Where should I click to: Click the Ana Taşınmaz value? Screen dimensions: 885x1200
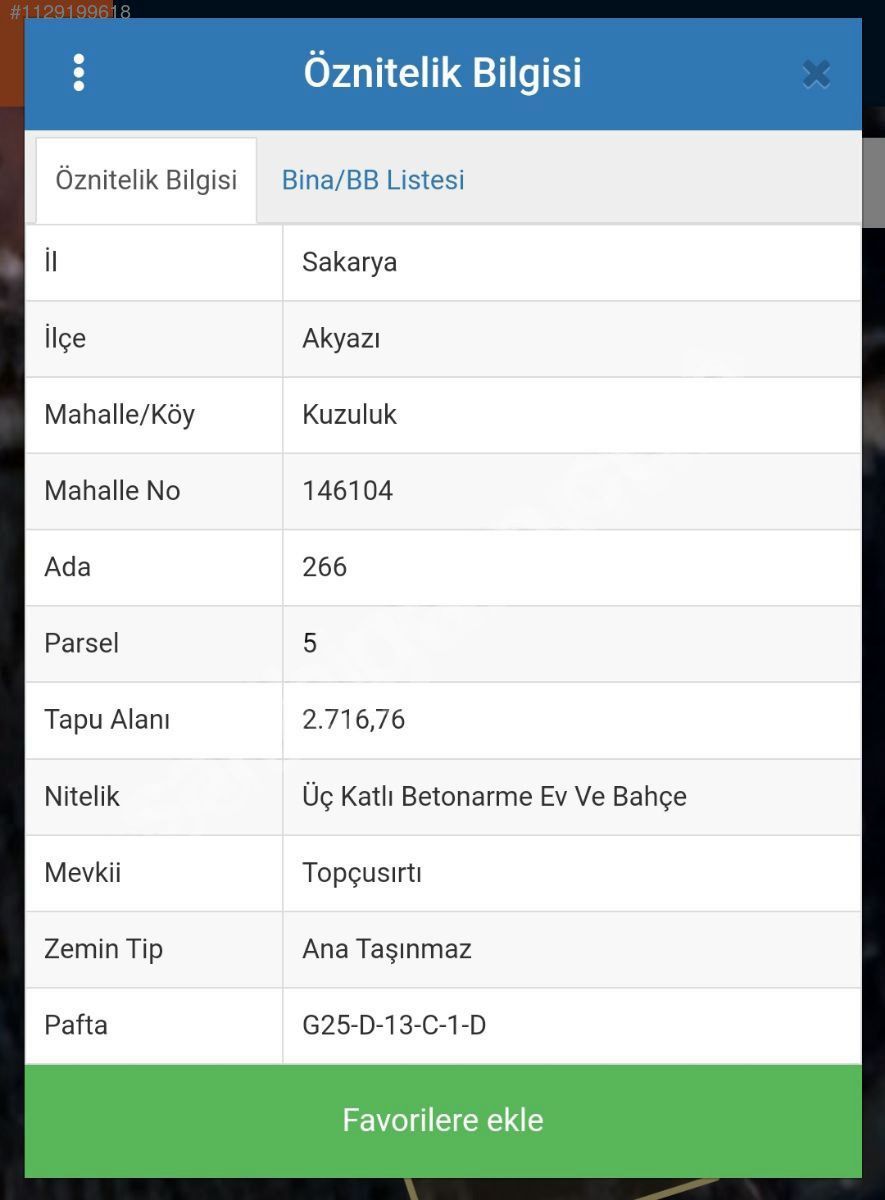click(386, 948)
